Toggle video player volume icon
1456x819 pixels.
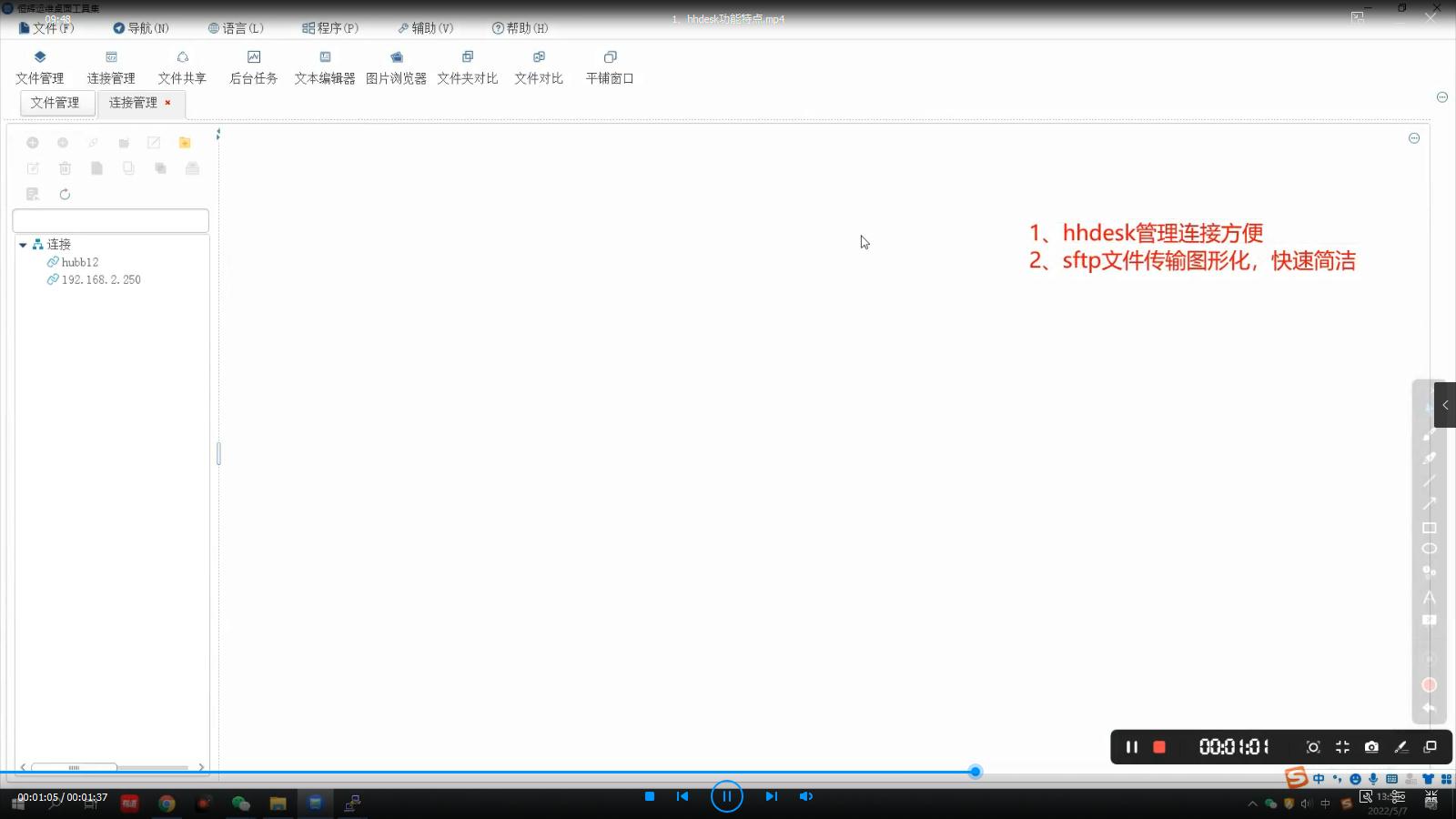(806, 796)
